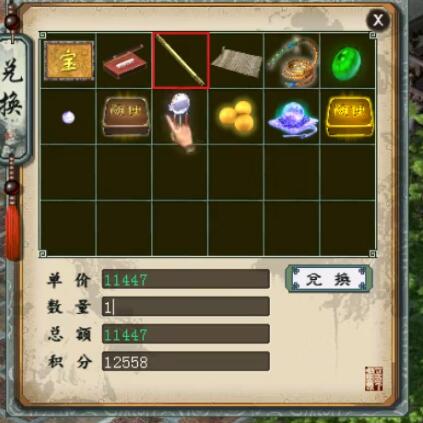This screenshot has width=423, height=423.
Task: Click the 总额 total amount field
Action: 186,334
